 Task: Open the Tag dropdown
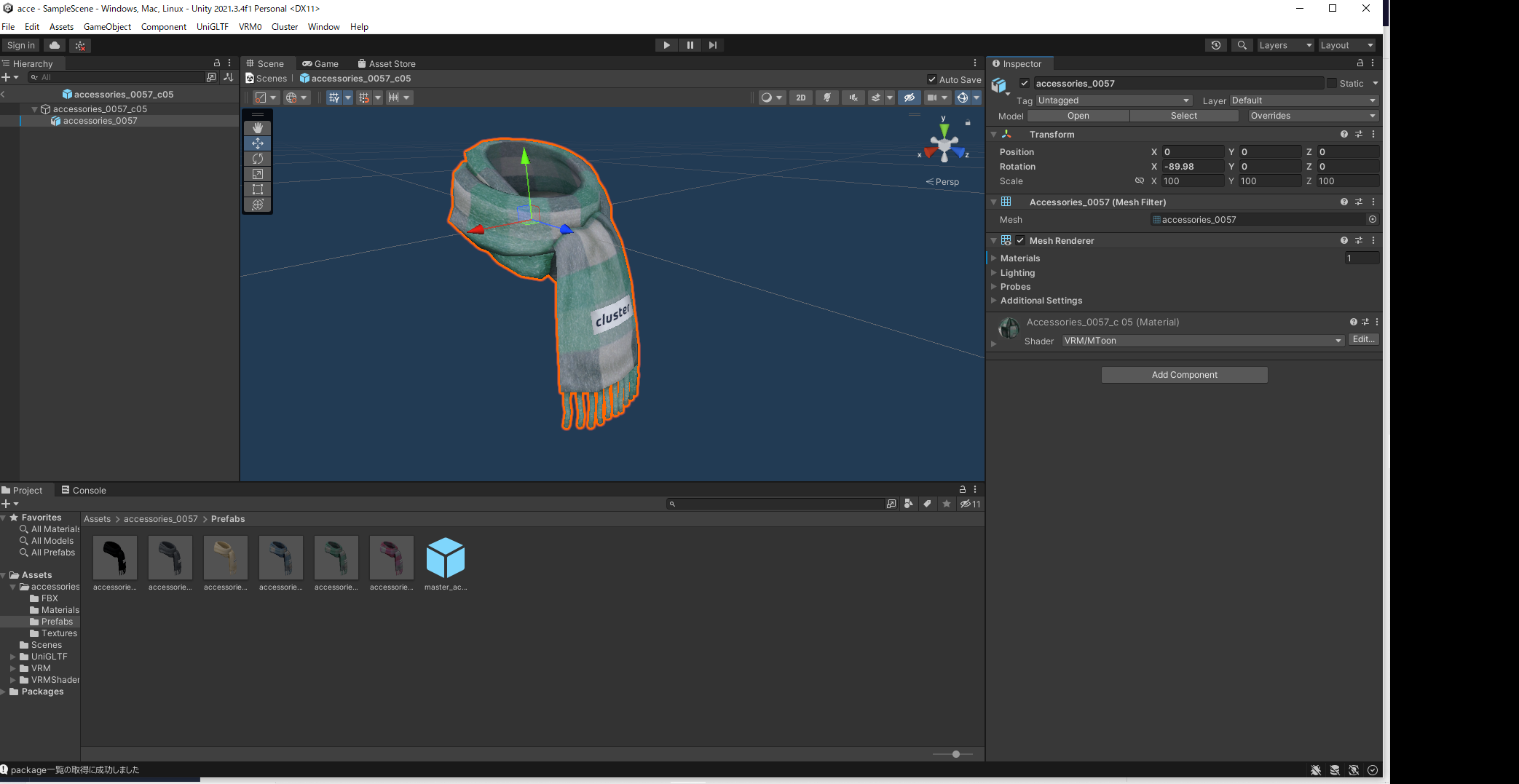(1114, 100)
